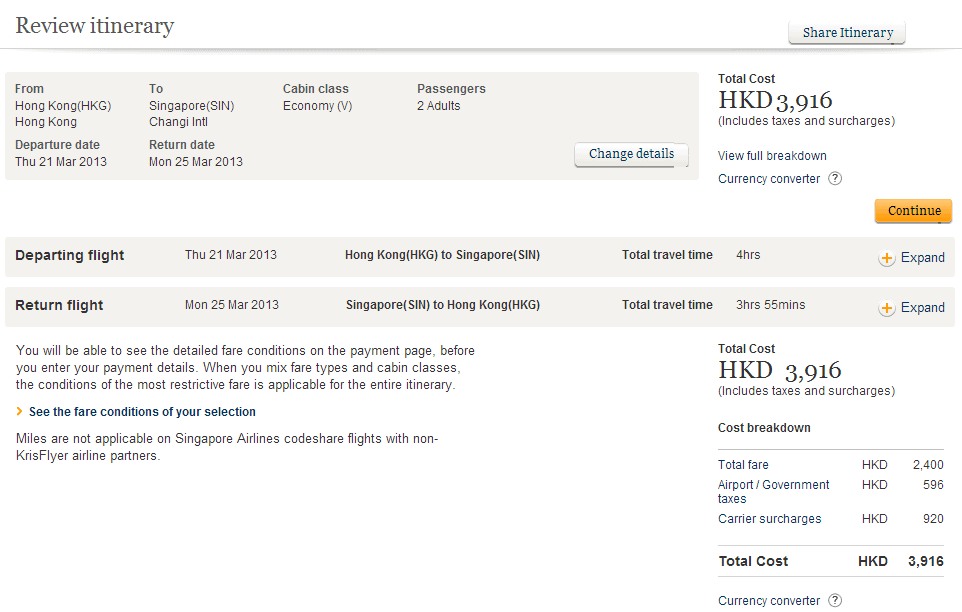Click the plus icon for Return flight
The image size is (962, 612).
click(887, 308)
